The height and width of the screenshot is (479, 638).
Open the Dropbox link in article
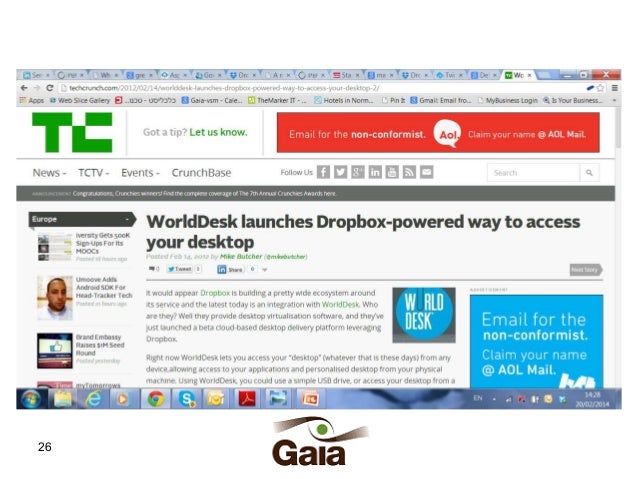(x=215, y=293)
